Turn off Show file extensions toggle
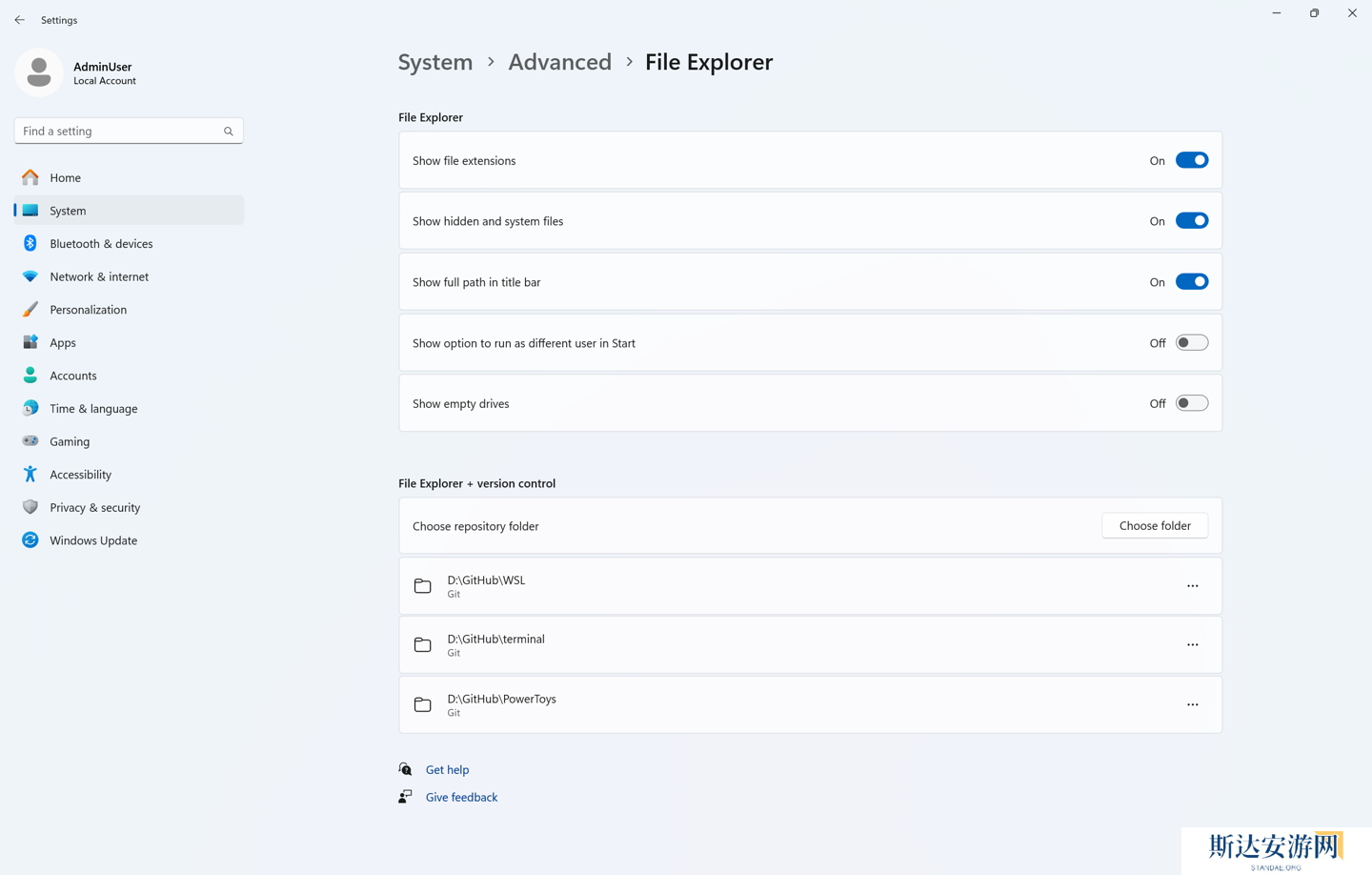Image resolution: width=1372 pixels, height=875 pixels. (x=1191, y=160)
